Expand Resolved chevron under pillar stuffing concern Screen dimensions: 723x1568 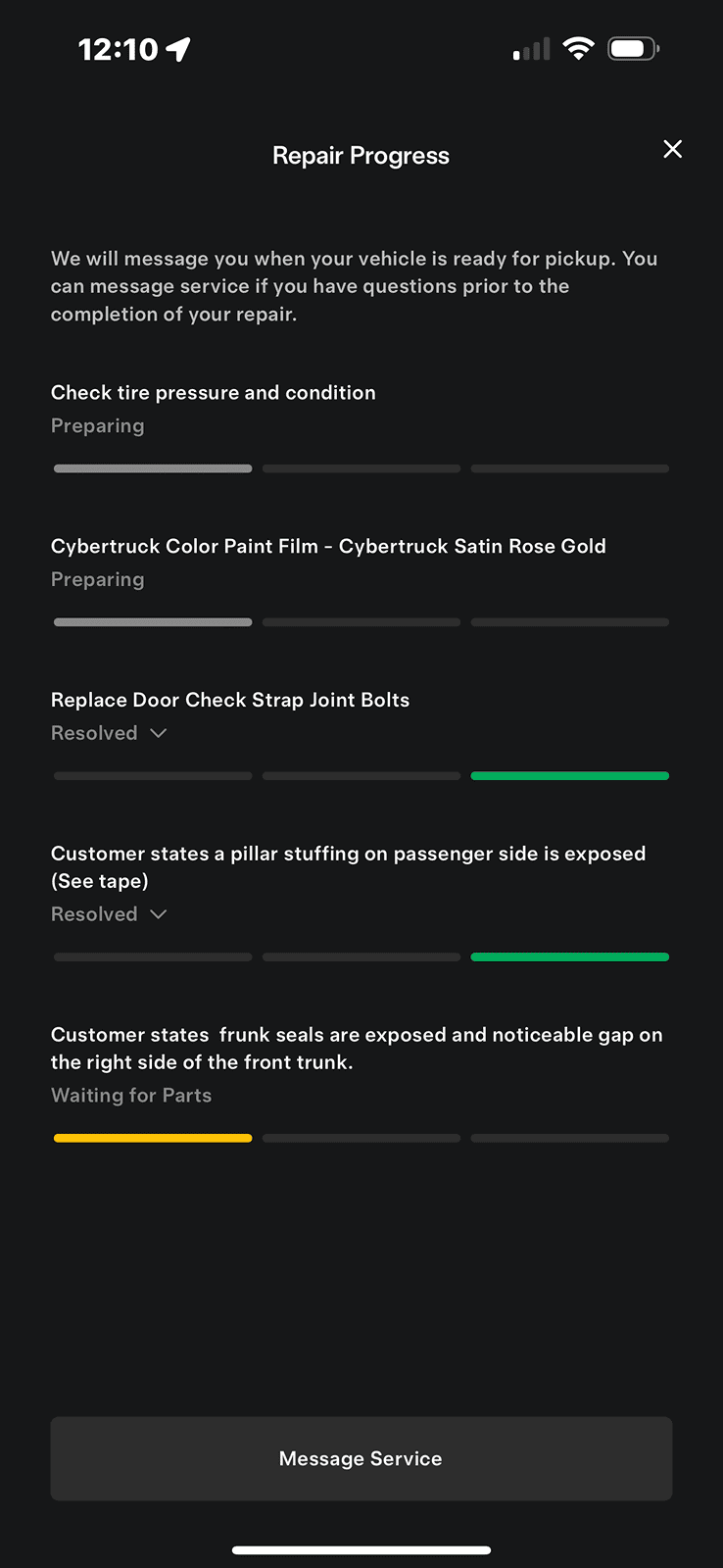pyautogui.click(x=159, y=914)
